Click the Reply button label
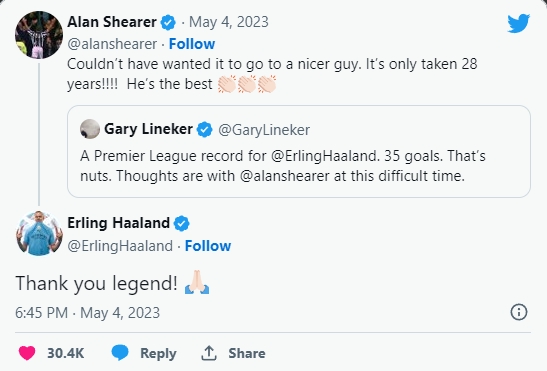Viewport: 547px width, 371px height. pyautogui.click(x=158, y=353)
